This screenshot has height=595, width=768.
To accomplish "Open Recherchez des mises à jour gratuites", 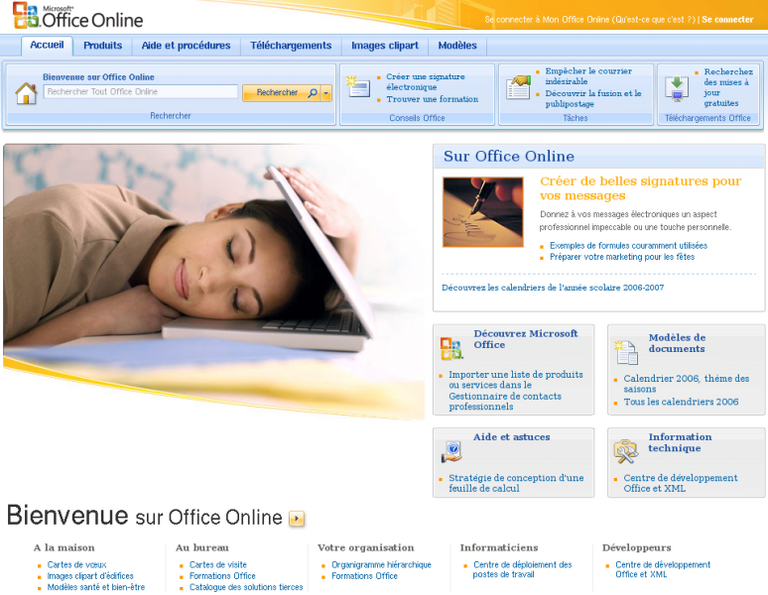I will pos(728,87).
